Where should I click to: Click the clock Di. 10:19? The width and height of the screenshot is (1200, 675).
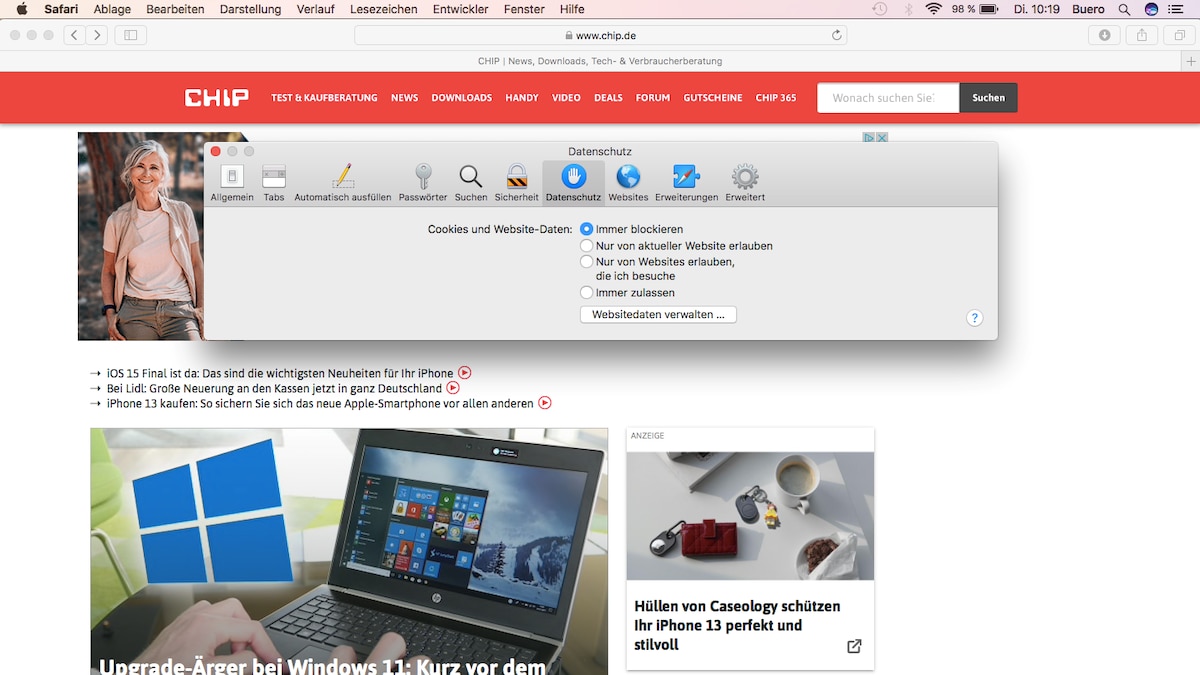point(1035,9)
